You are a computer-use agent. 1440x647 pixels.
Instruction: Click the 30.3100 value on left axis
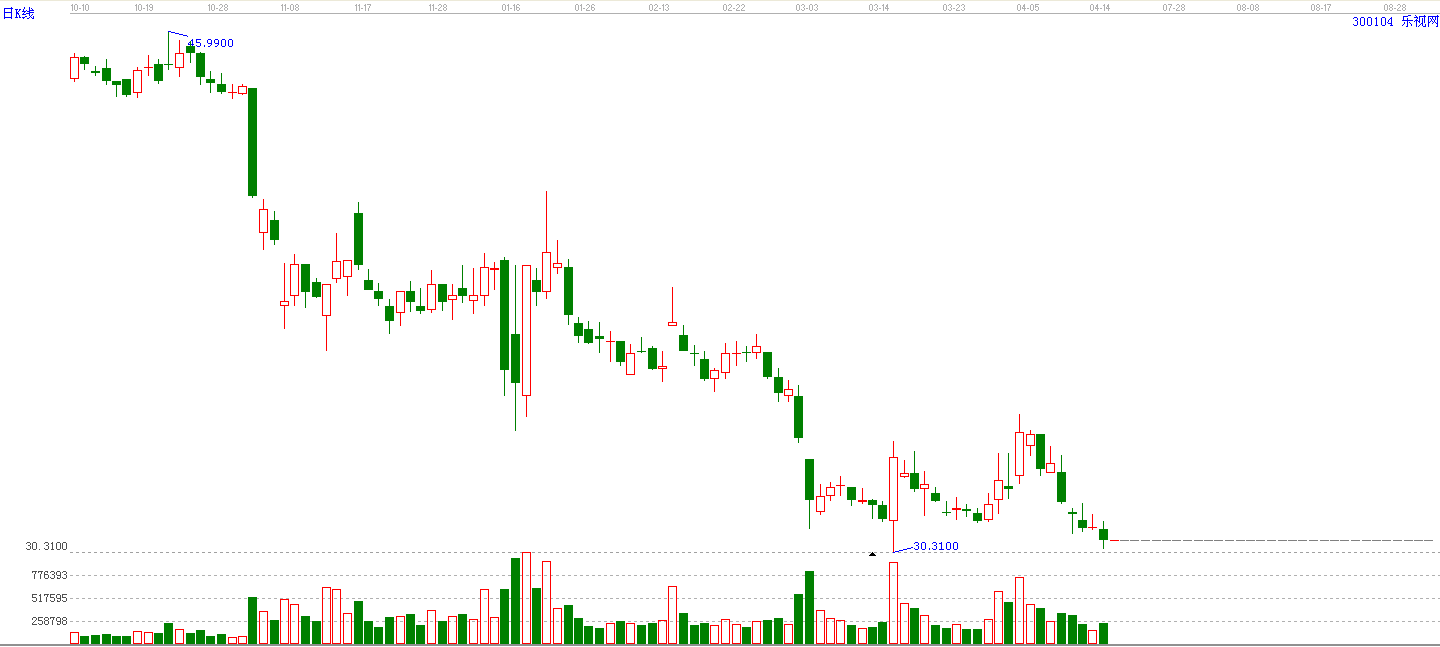click(47, 546)
